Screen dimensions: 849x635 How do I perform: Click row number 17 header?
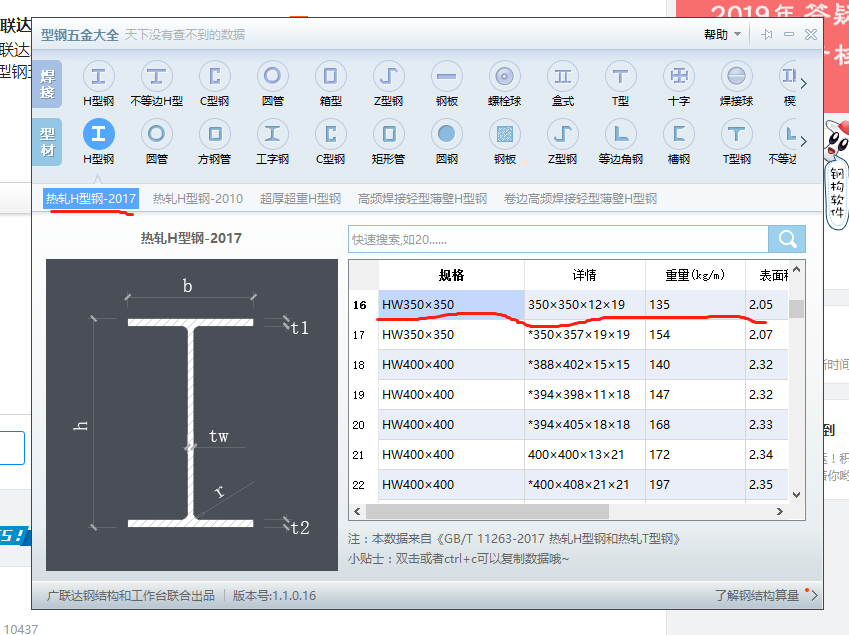[x=358, y=335]
